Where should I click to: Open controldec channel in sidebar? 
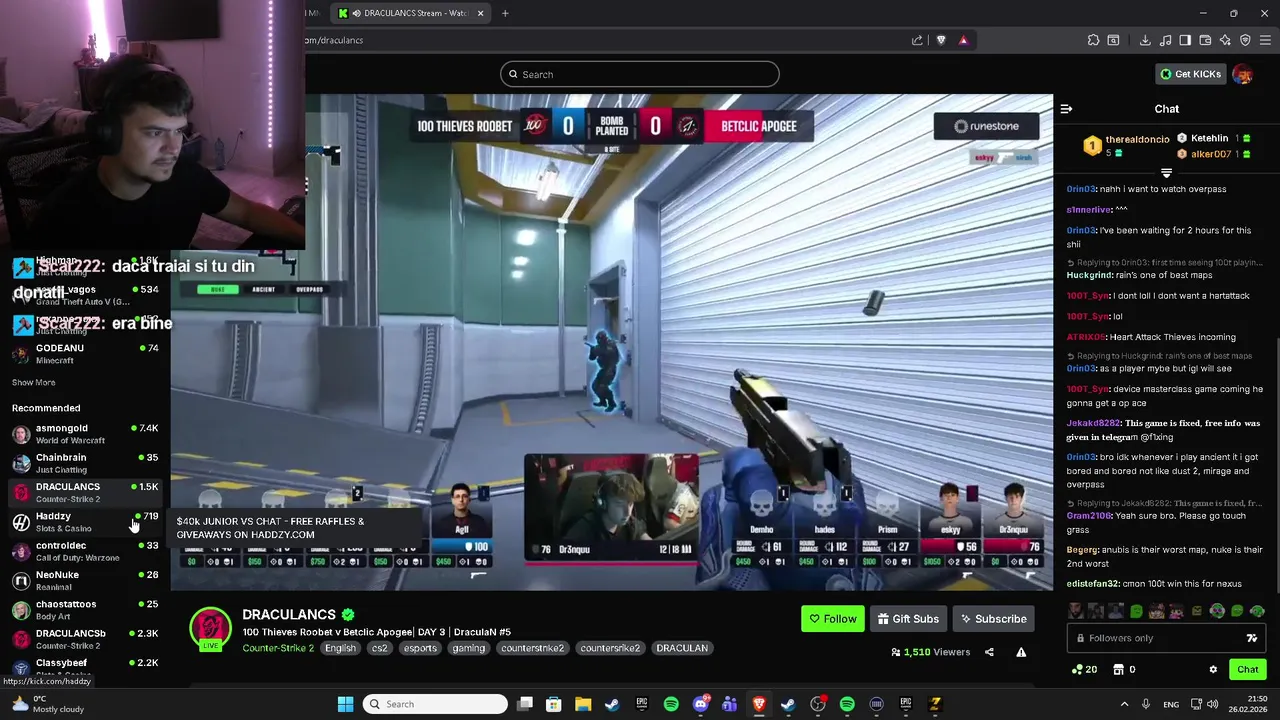pyautogui.click(x=85, y=551)
